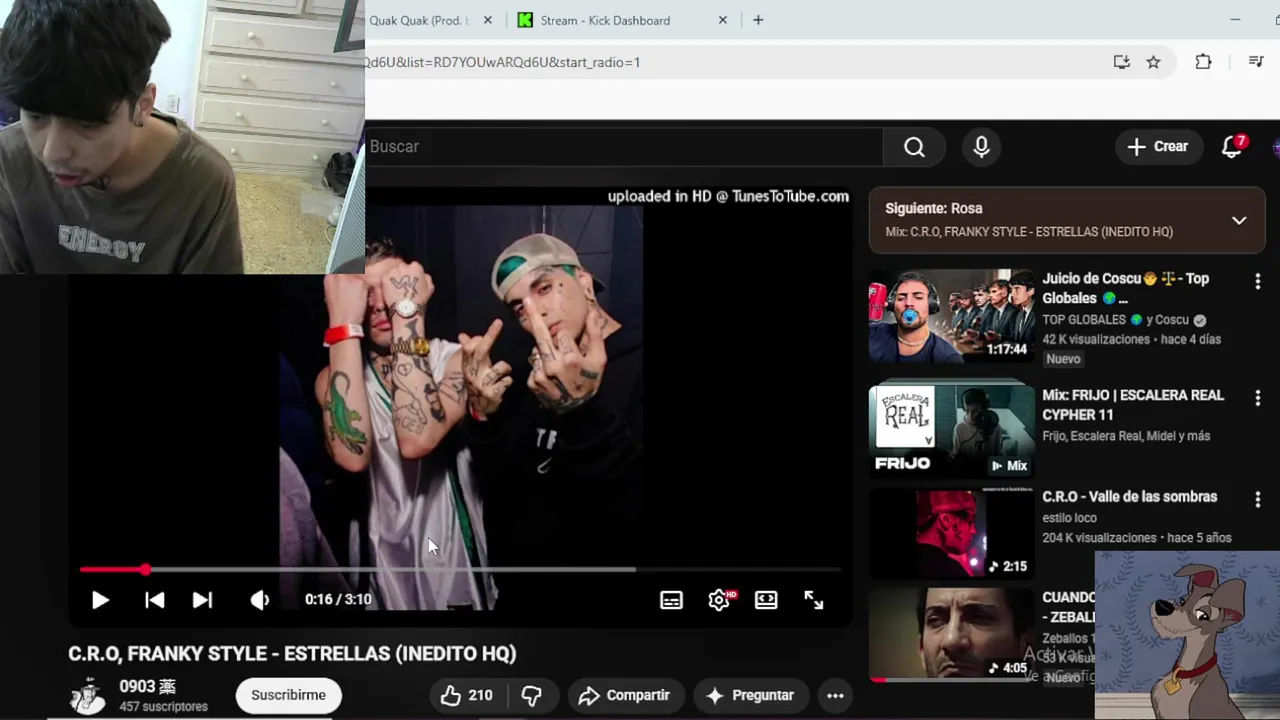This screenshot has width=1280, height=720.
Task: Open options for Valle de las sombras
Action: [x=1258, y=499]
